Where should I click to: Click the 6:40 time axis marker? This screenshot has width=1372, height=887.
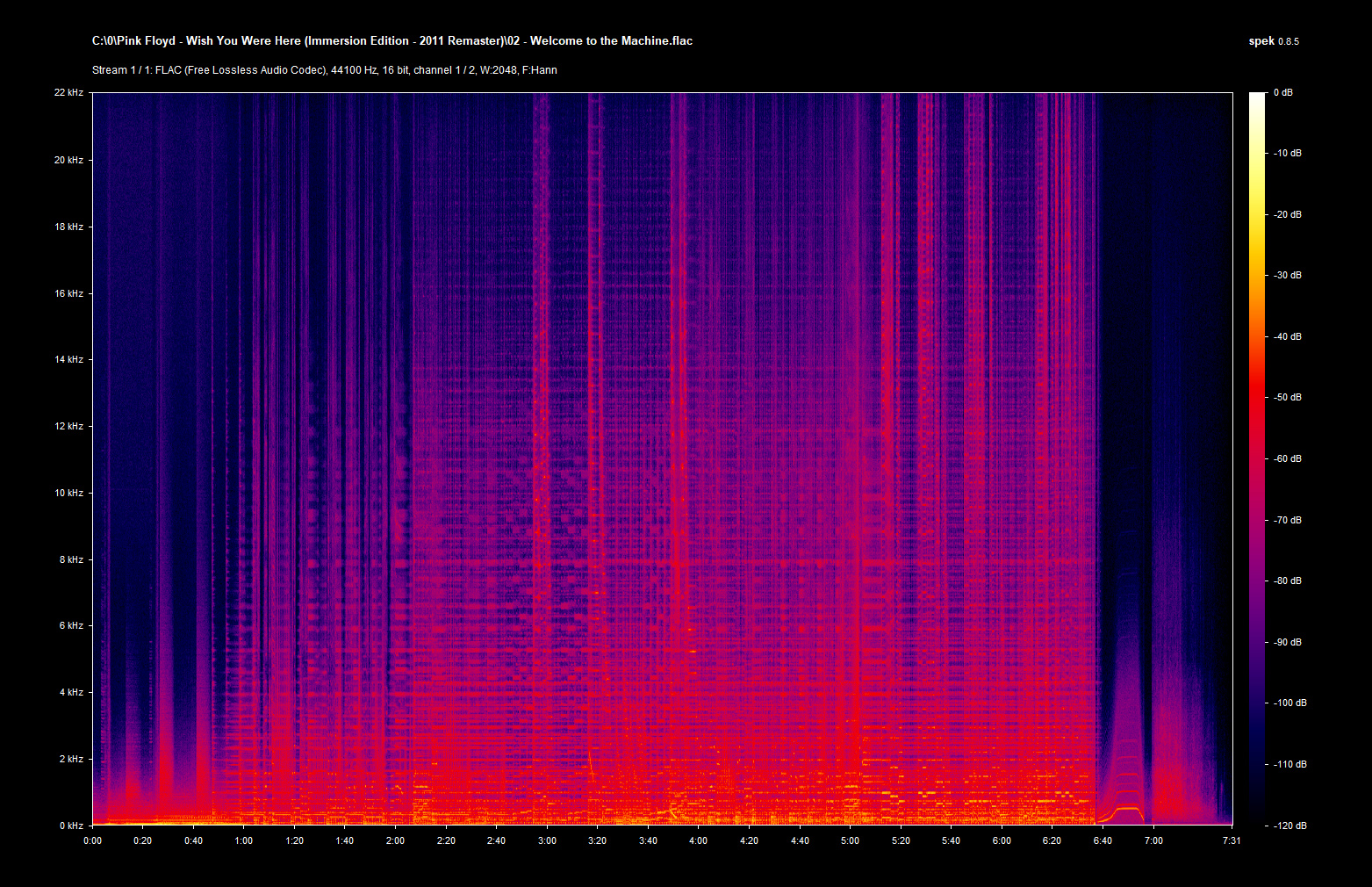pyautogui.click(x=1103, y=840)
